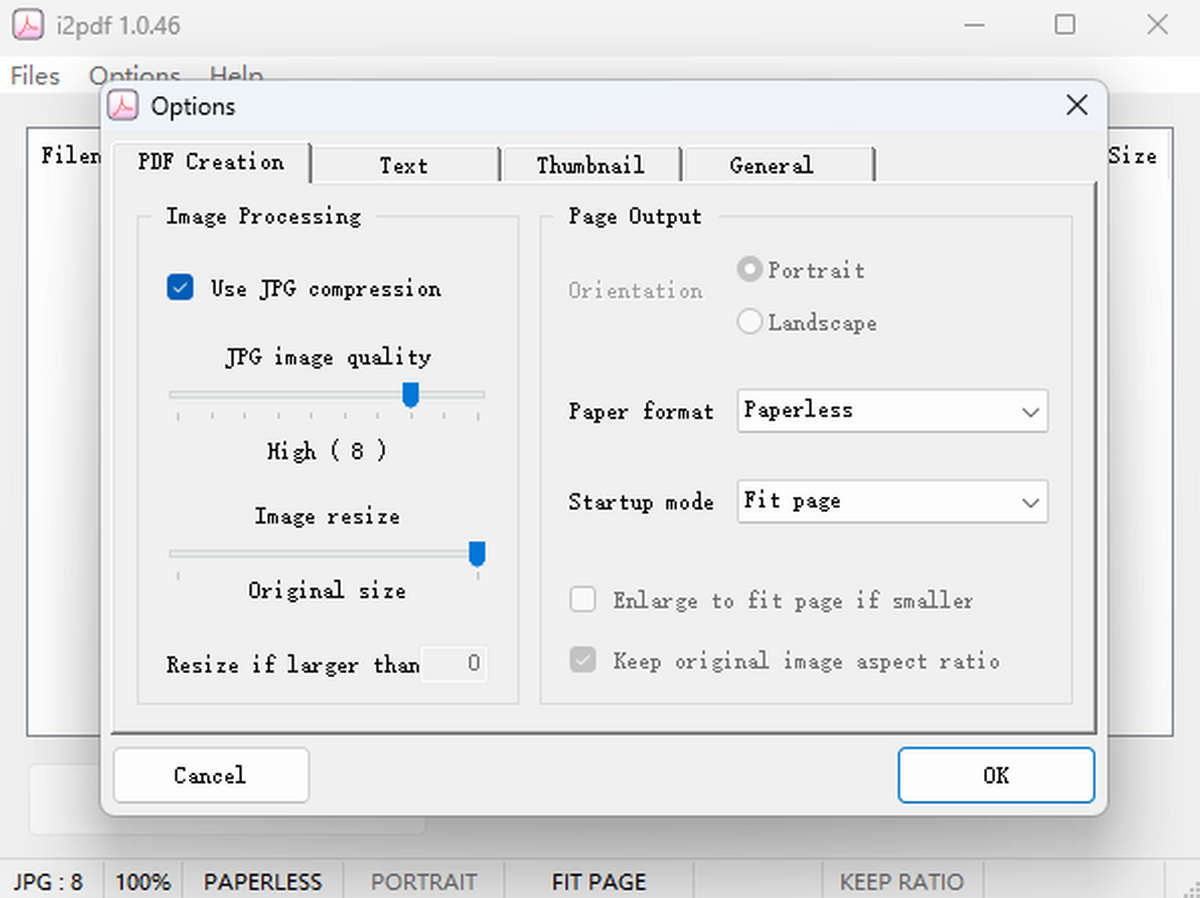
Task: Click the KEEP RATIO status bar segment
Action: pyautogui.click(x=901, y=881)
